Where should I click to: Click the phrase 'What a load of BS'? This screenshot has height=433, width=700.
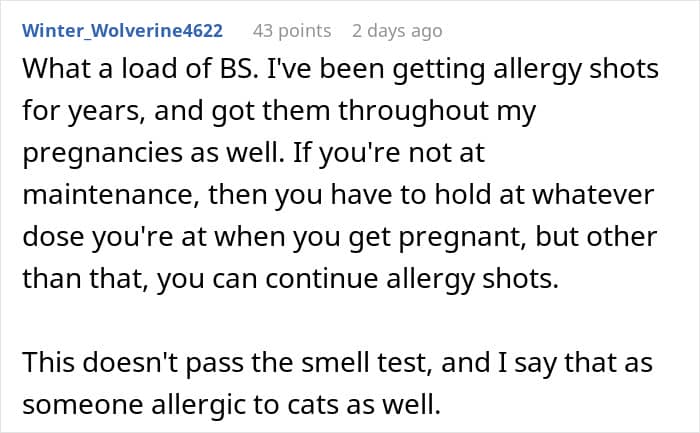(139, 69)
